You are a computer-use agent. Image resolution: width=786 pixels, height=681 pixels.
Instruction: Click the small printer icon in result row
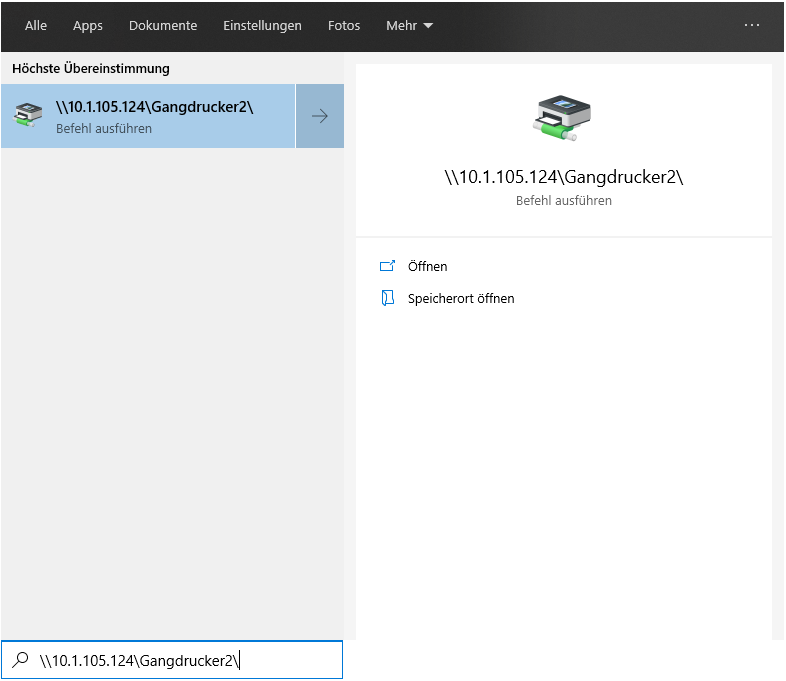[28, 115]
